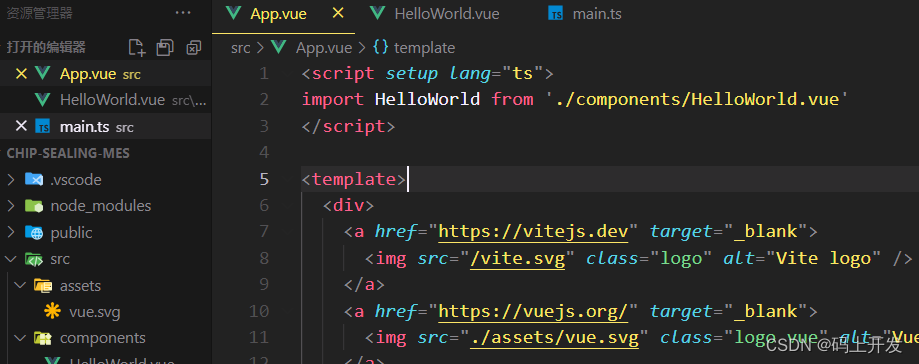The image size is (919, 364).
Task: Close the App.vue editor tab
Action: click(338, 13)
